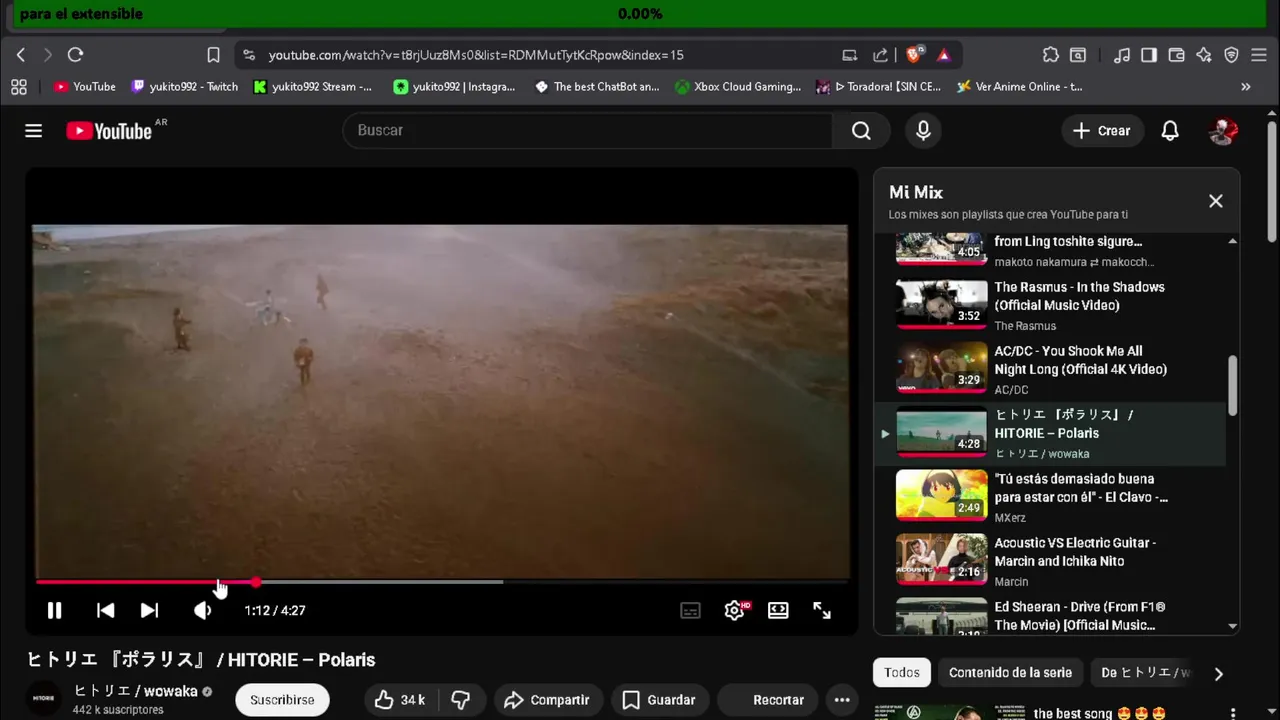Open the cast screen icon in address bar
This screenshot has width=1280, height=720.
(x=850, y=55)
